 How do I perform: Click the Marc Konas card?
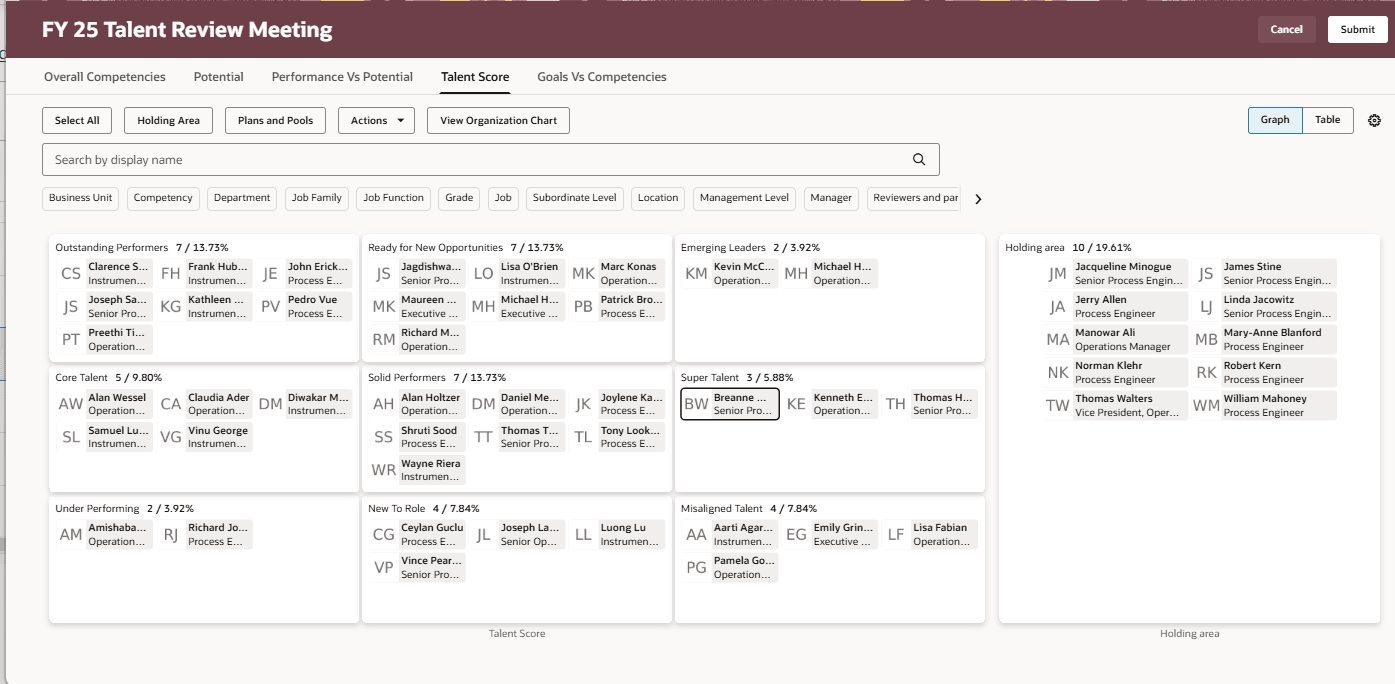[631, 274]
